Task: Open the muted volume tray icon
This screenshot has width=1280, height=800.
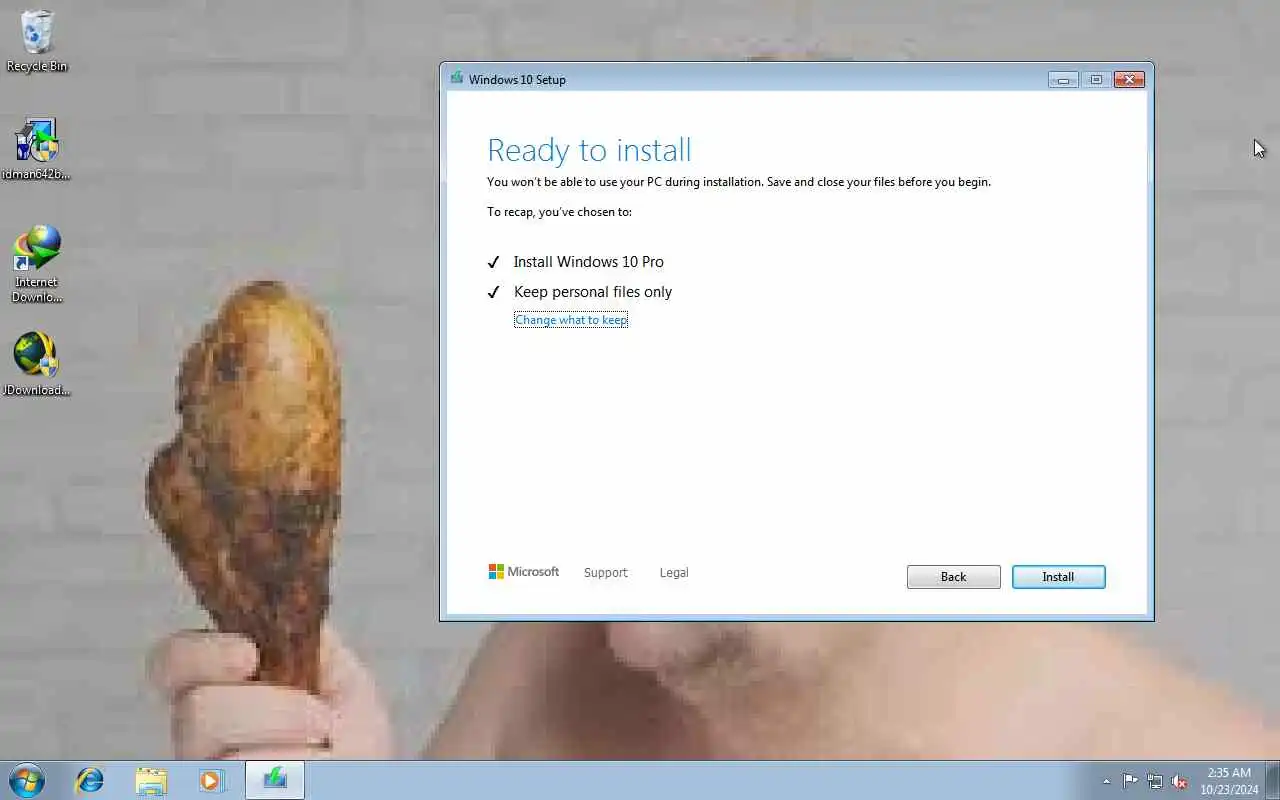Action: point(1179,781)
